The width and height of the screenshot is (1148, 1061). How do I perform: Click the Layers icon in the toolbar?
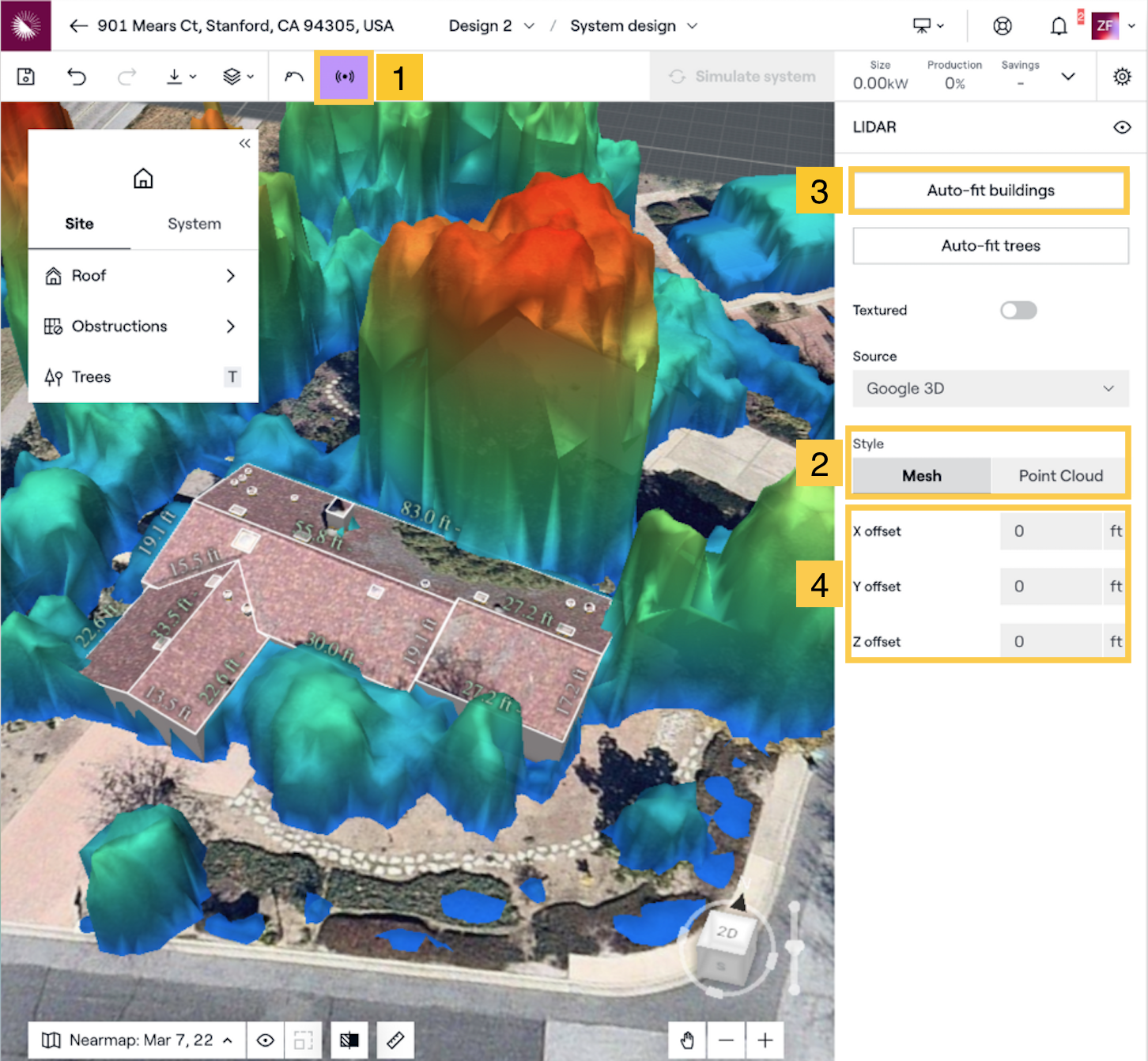[230, 76]
